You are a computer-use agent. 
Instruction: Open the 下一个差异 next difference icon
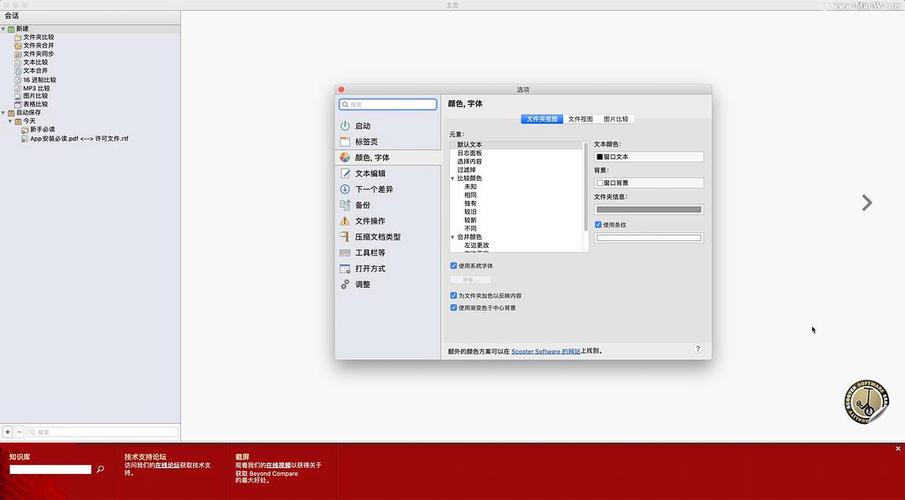345,189
